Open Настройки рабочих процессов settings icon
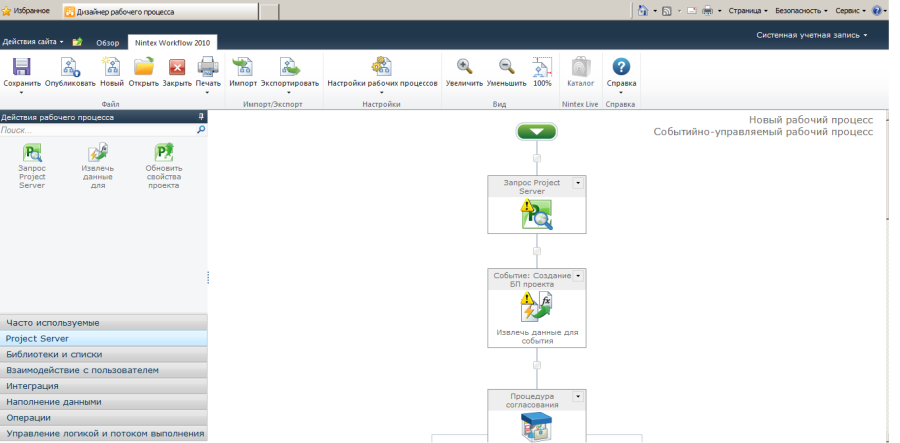Viewport: 900px width, 443px height. (382, 67)
